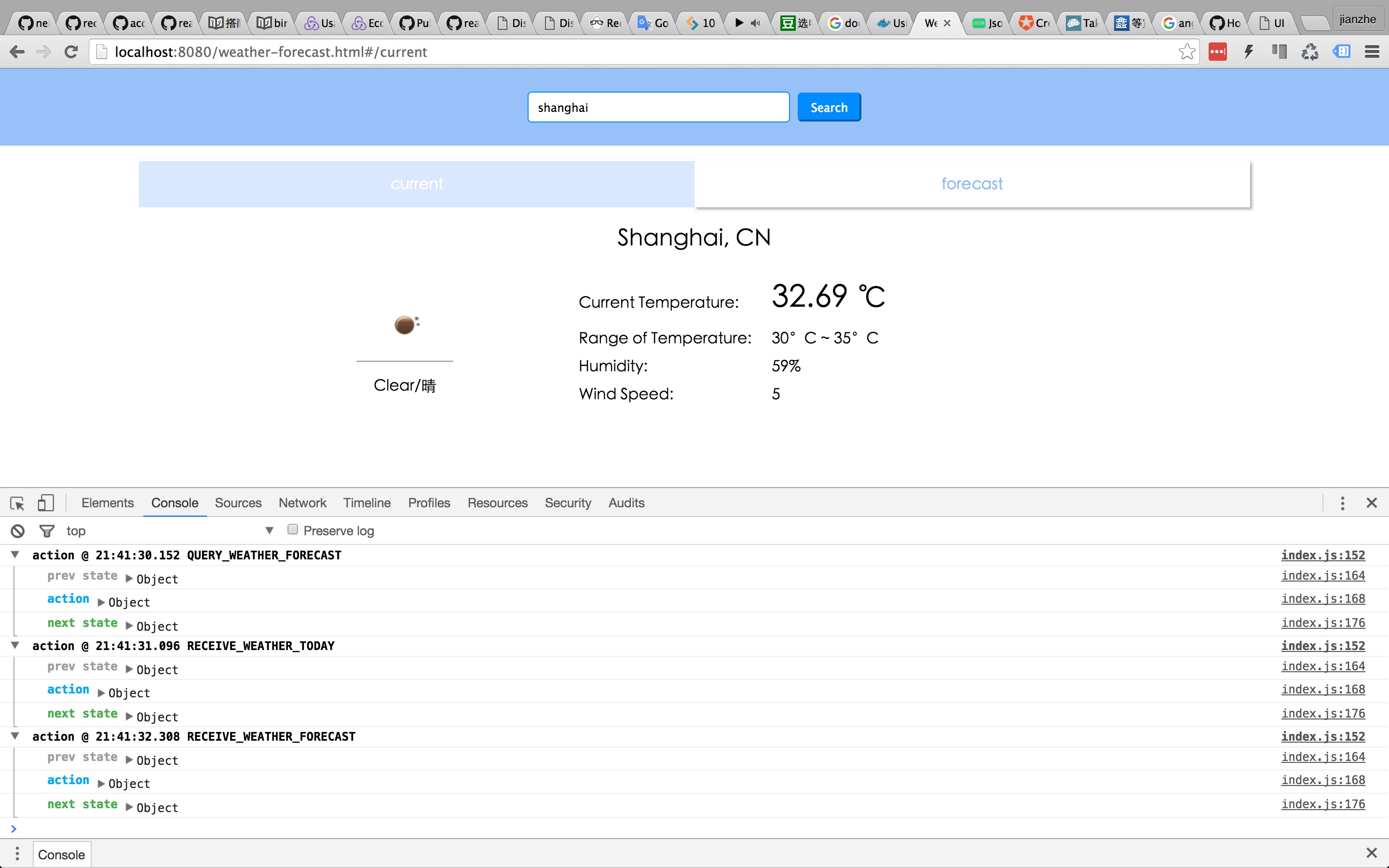The height and width of the screenshot is (868, 1389).
Task: Open the top execution context dropdown
Action: (269, 530)
